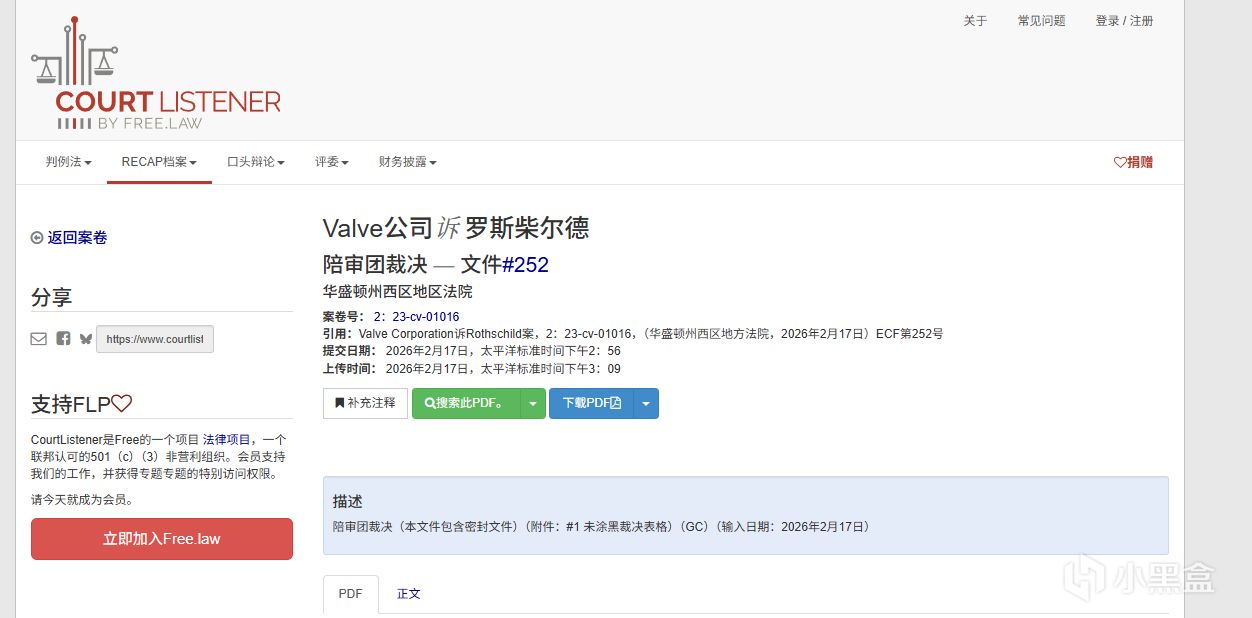Open the 法律项目 link
The image size is (1252, 618).
click(227, 440)
